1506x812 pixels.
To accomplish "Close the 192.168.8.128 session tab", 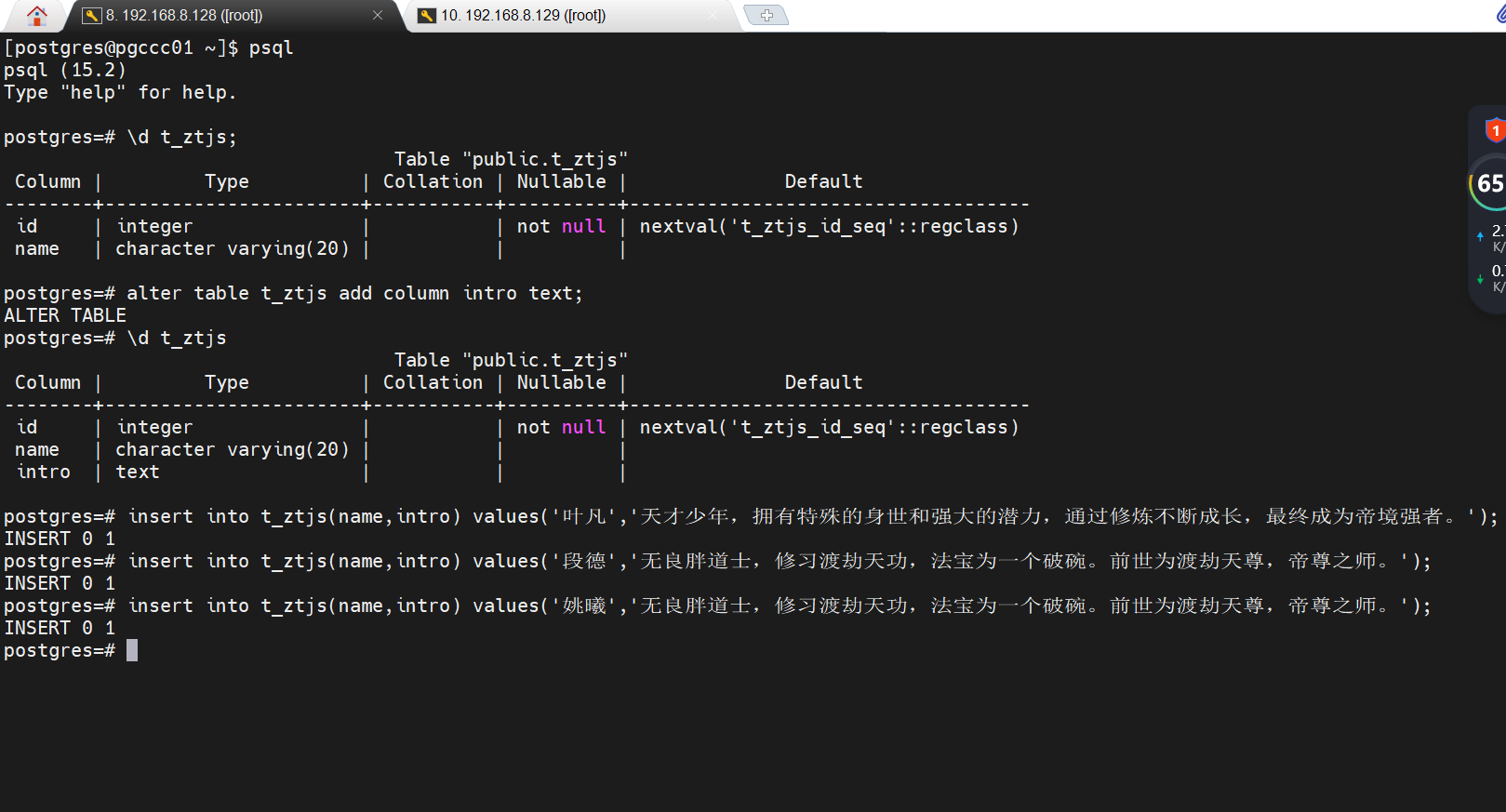I will pos(378,16).
